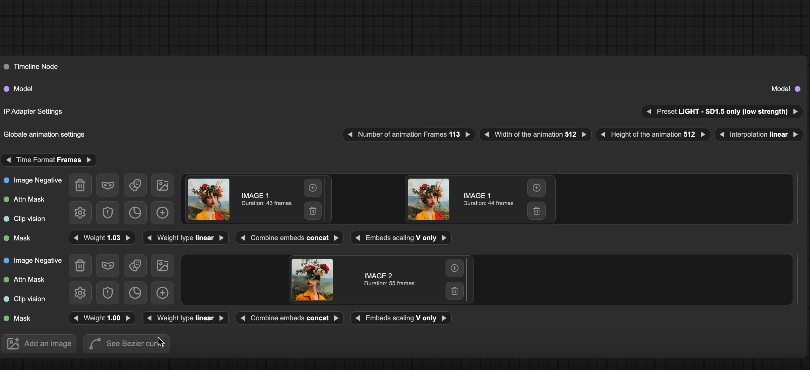Decrease the Number of animation Frames with left arrow
This screenshot has height=370, width=810.
(x=350, y=134)
